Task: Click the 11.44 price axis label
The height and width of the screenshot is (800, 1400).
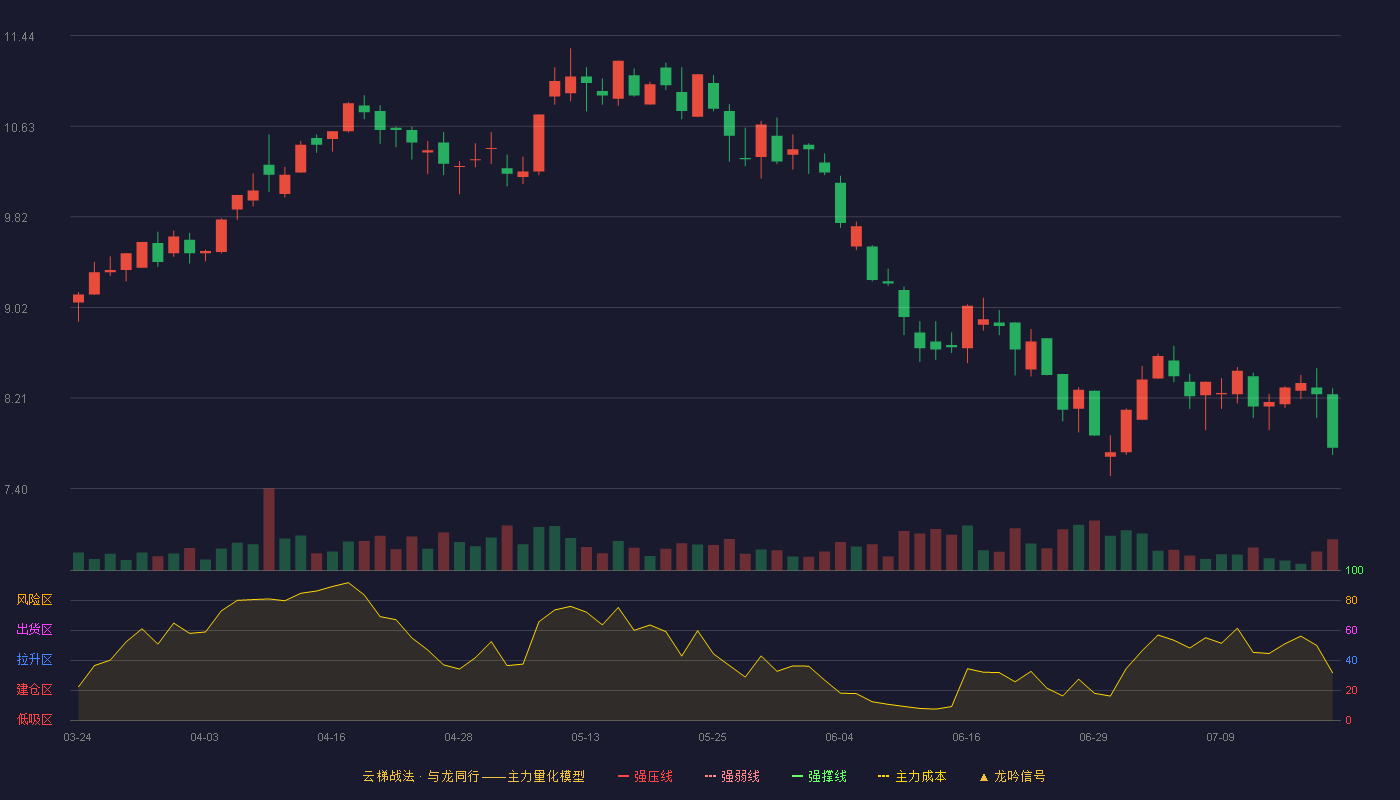Action: (x=19, y=37)
